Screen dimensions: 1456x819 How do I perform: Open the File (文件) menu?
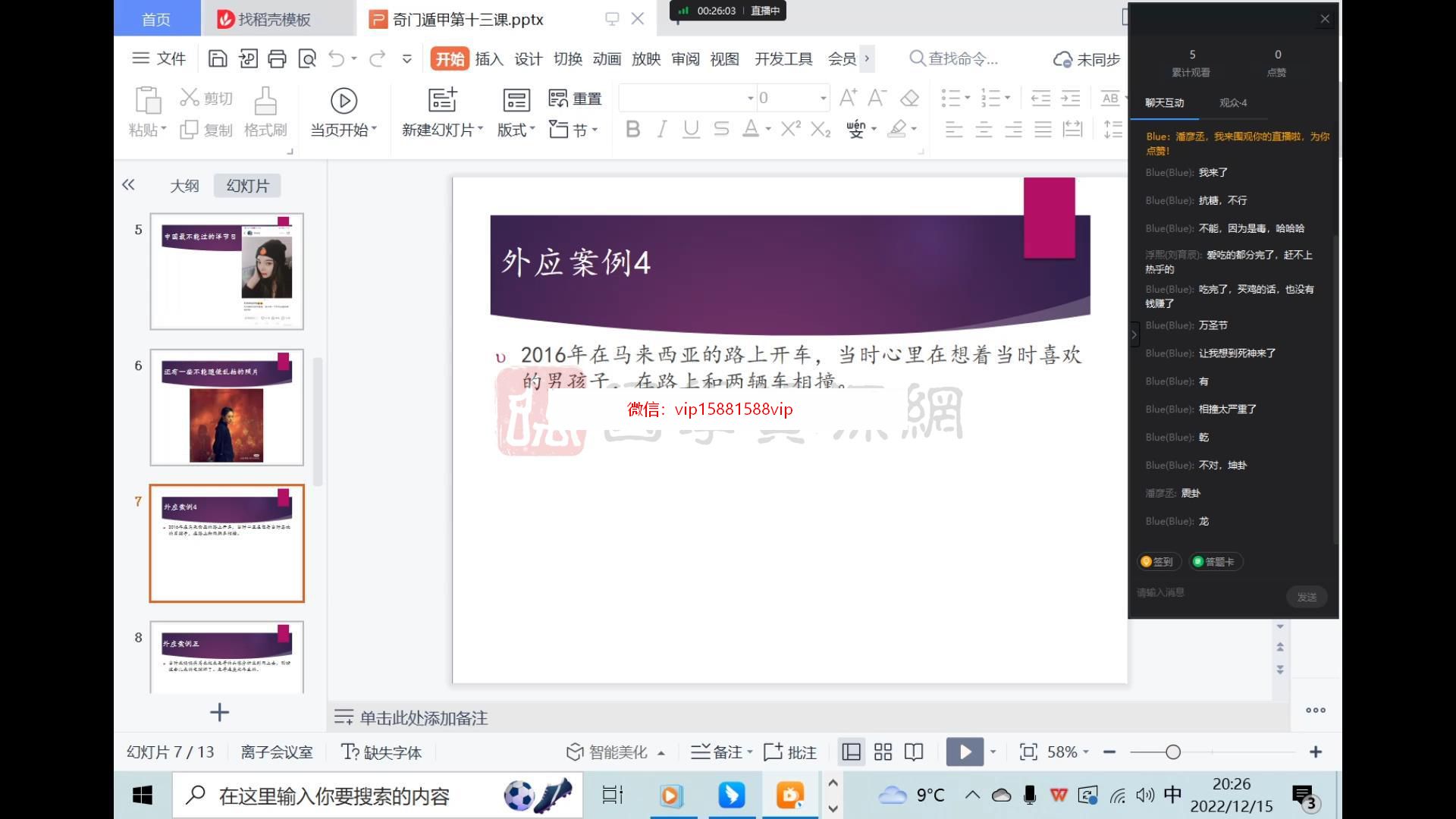click(x=159, y=58)
